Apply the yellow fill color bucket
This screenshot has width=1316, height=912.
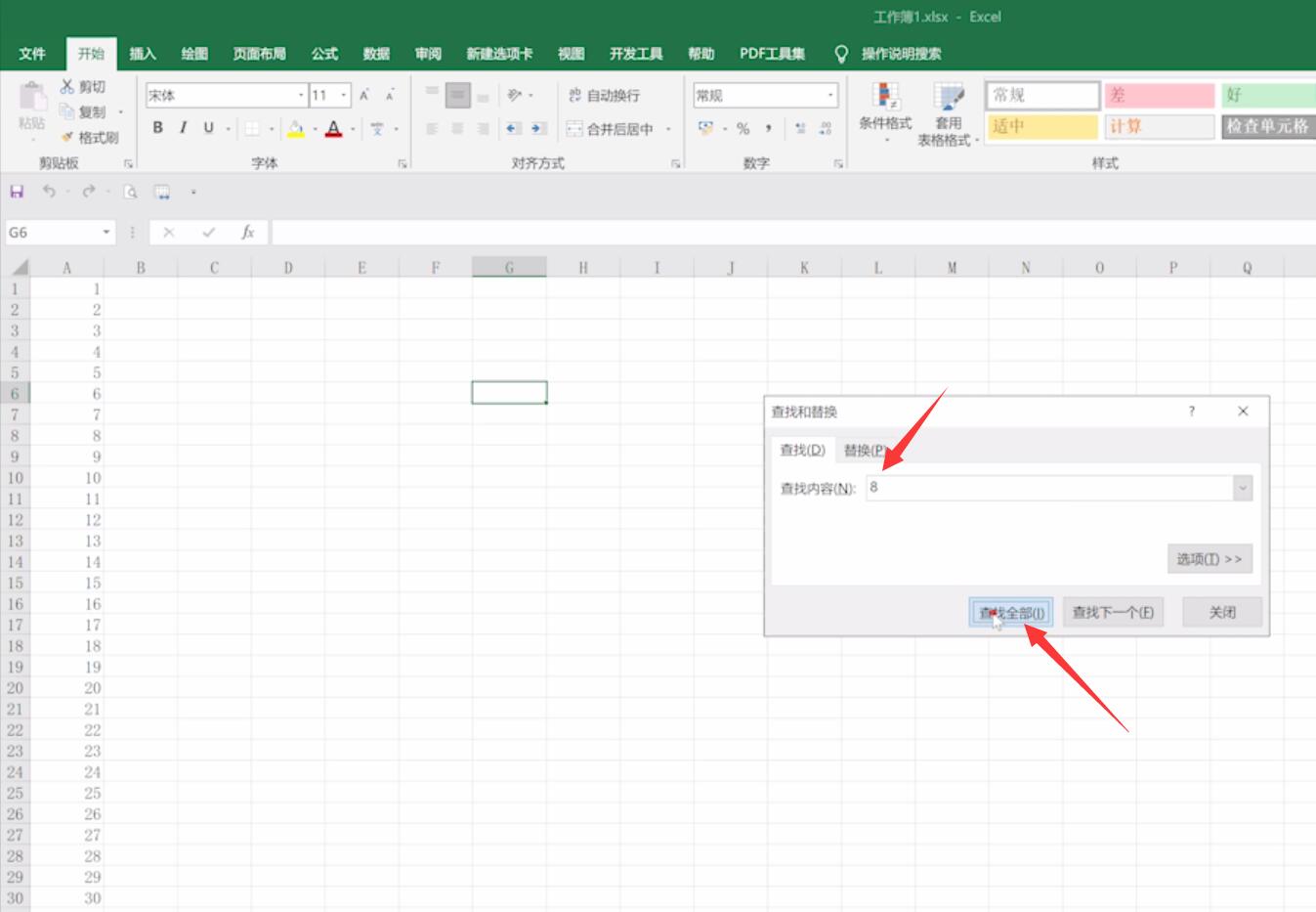[x=295, y=128]
